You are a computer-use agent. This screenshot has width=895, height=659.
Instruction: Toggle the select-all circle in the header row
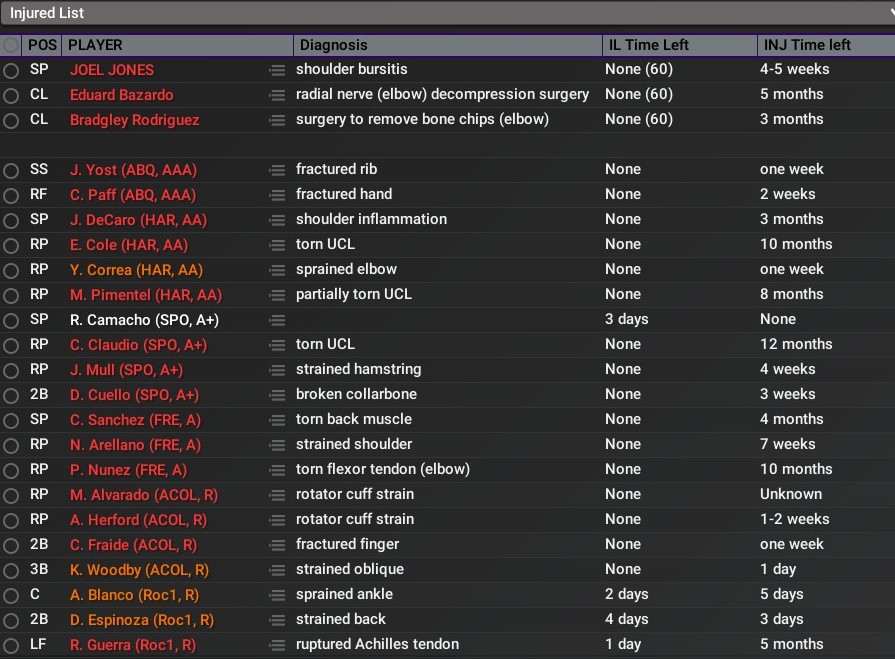click(x=11, y=45)
